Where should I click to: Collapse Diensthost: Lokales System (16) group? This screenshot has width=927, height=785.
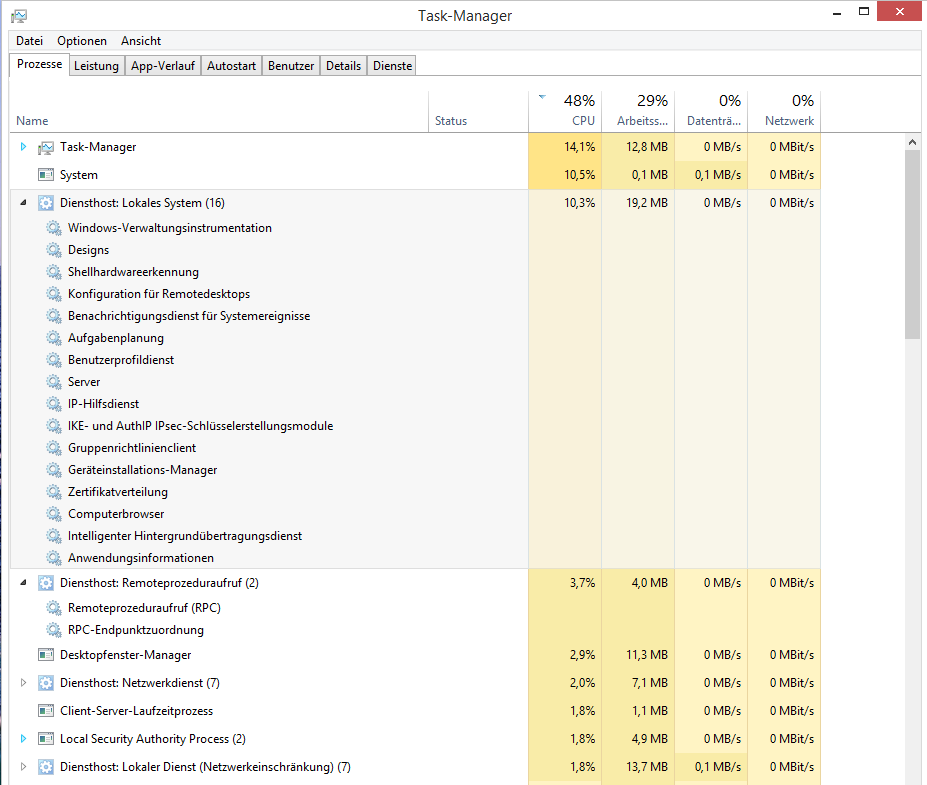coord(23,203)
